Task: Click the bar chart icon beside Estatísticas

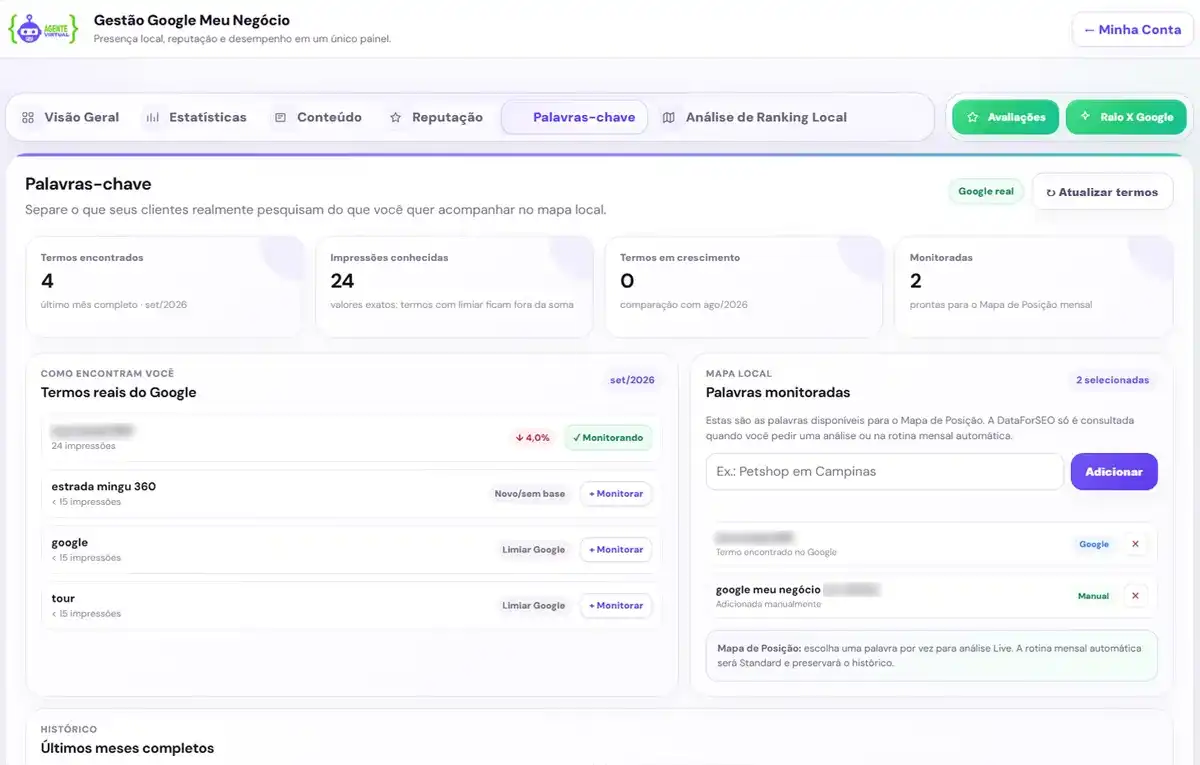Action: [x=153, y=117]
